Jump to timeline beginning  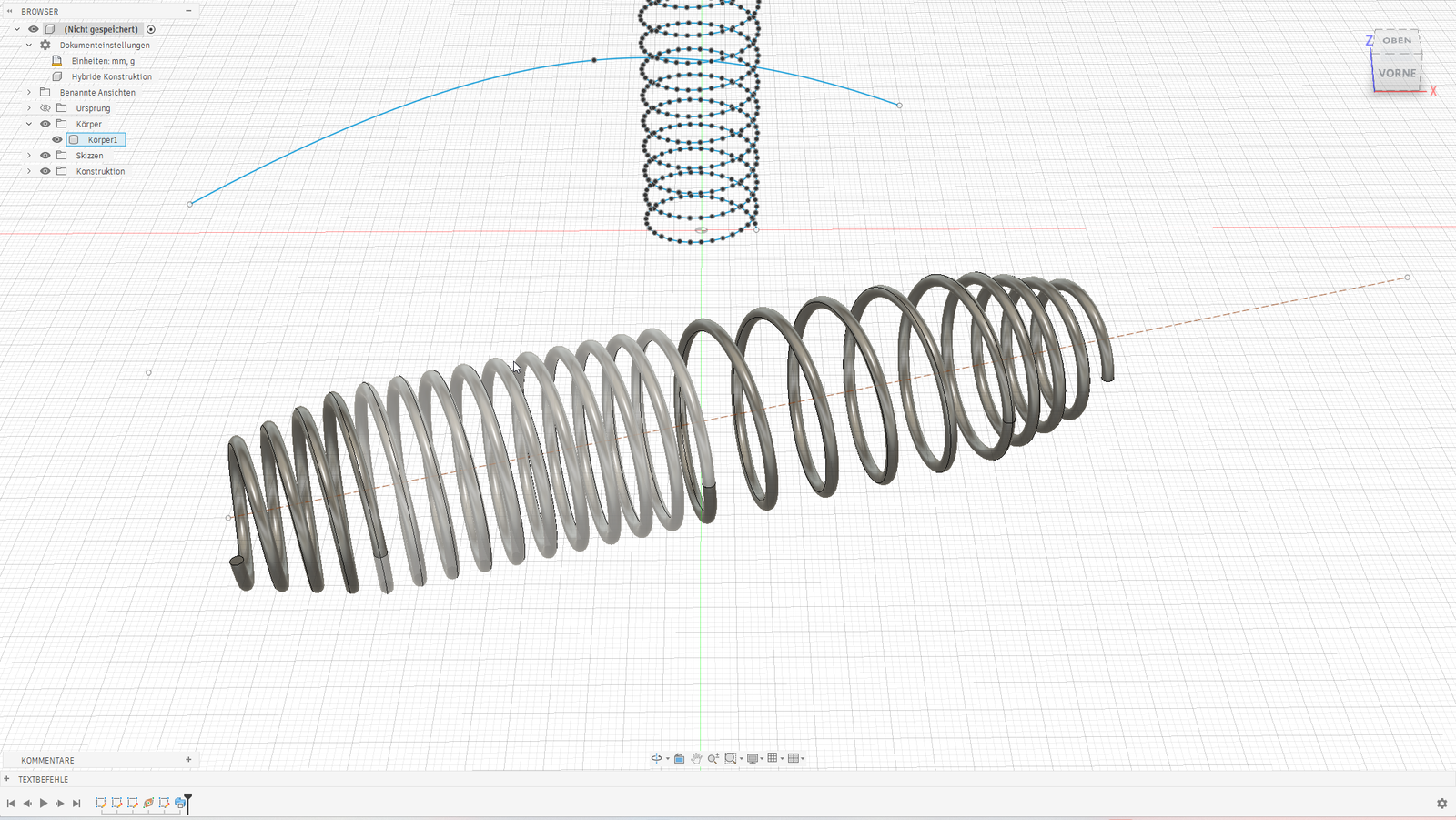pyautogui.click(x=11, y=803)
